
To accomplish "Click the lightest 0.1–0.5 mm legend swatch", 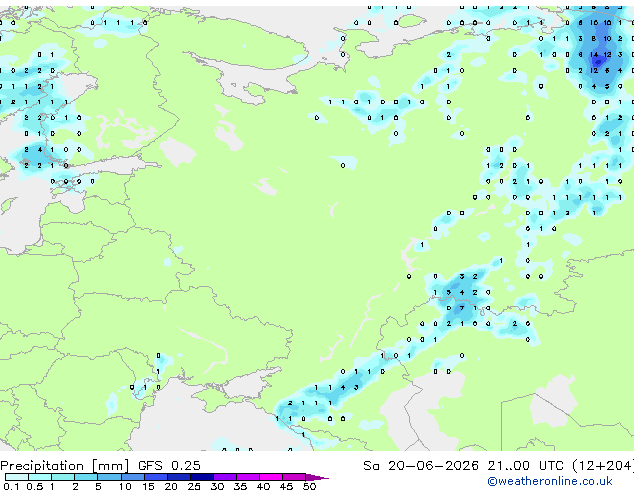I will (x=17, y=477).
